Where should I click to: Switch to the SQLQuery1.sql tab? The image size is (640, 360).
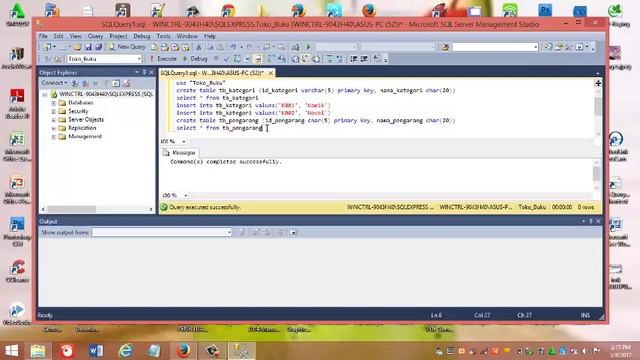click(x=212, y=73)
